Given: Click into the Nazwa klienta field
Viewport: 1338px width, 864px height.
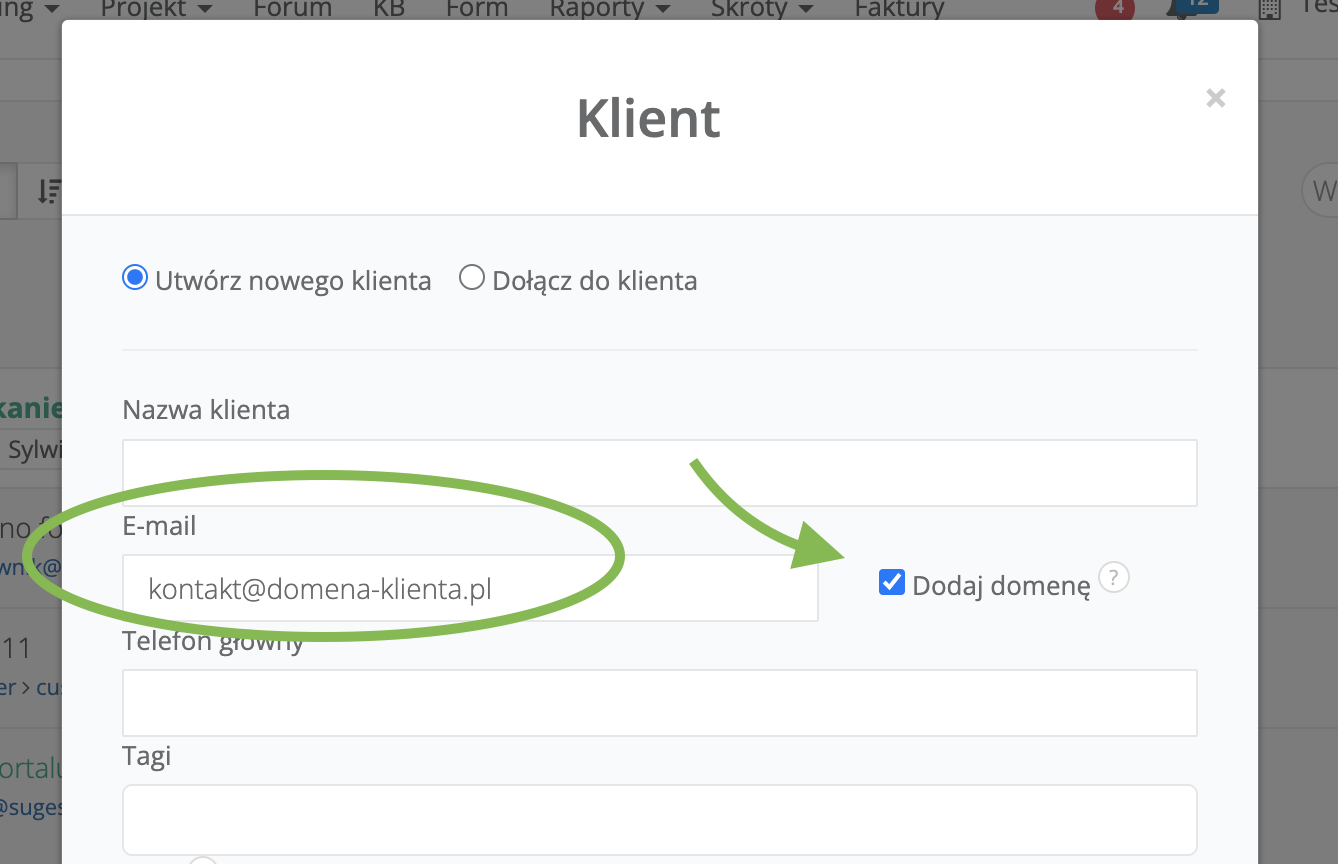Looking at the screenshot, I should (x=659, y=473).
